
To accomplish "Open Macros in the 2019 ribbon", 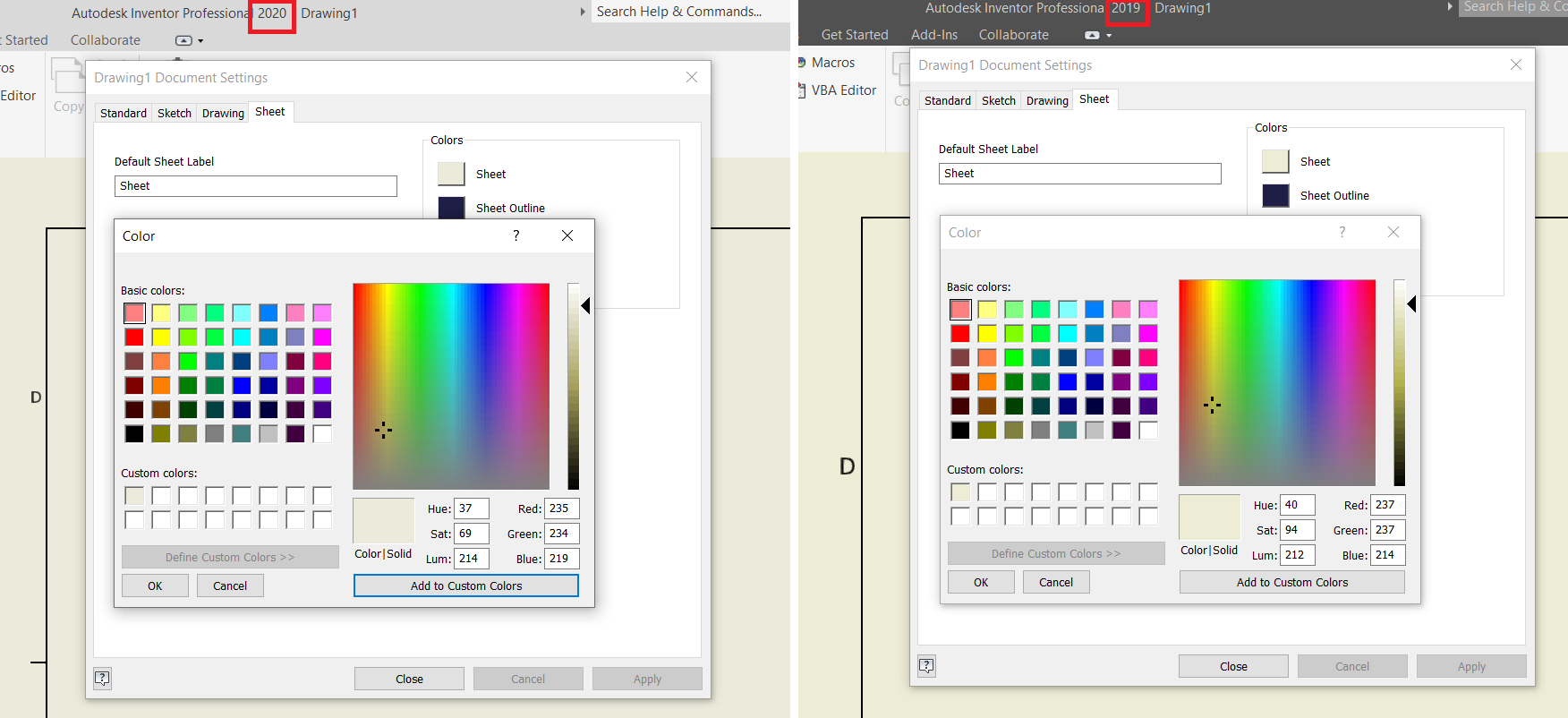I will 832,63.
